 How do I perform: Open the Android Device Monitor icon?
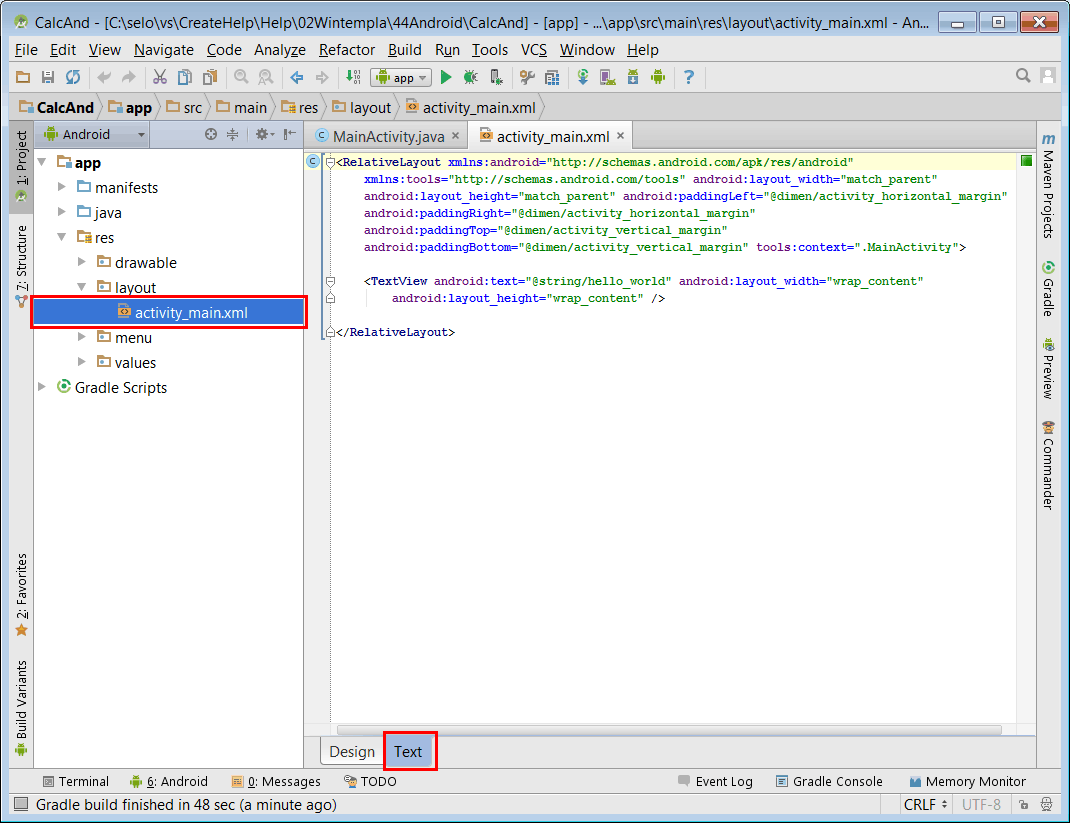click(658, 77)
